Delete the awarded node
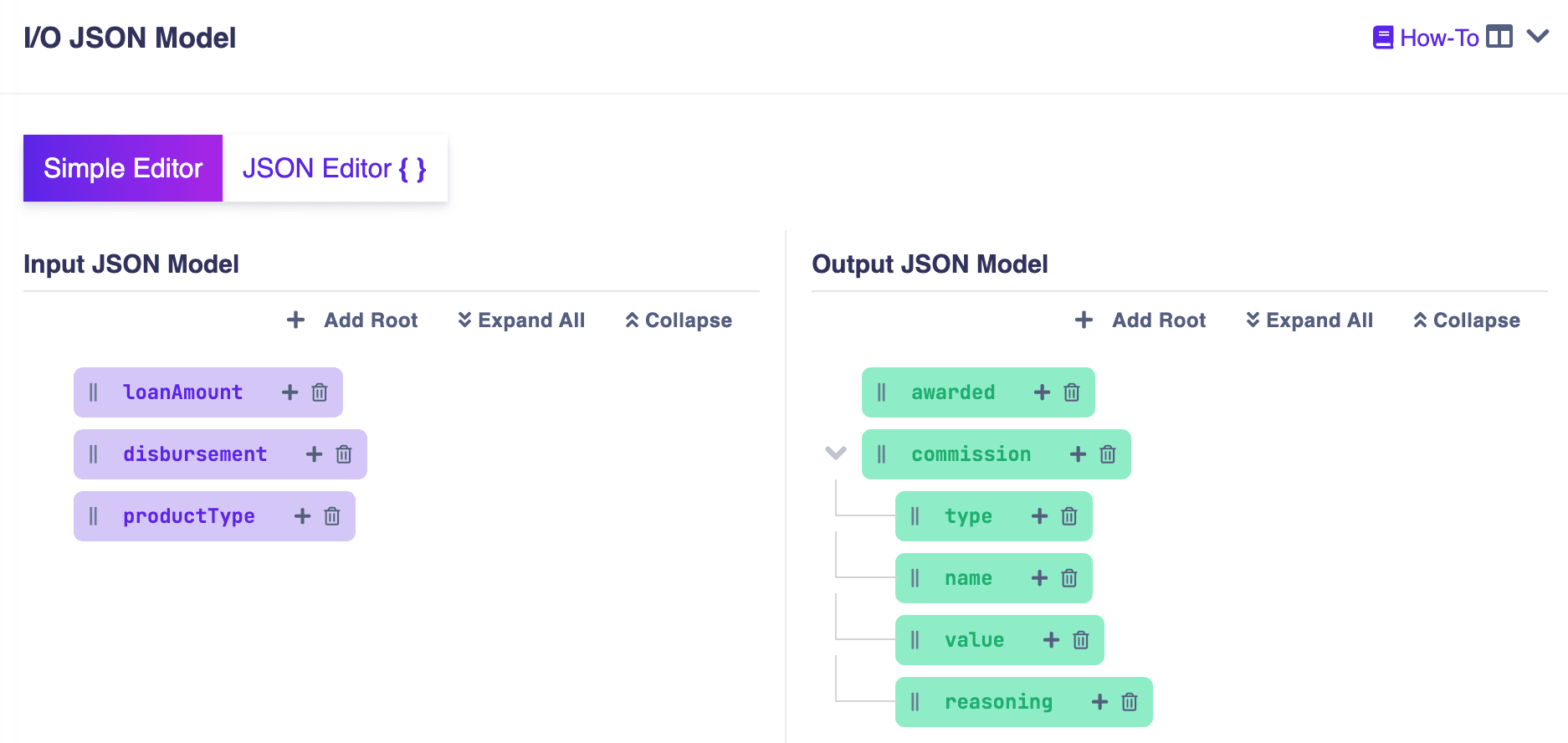This screenshot has height=743, width=1568. click(x=1072, y=392)
